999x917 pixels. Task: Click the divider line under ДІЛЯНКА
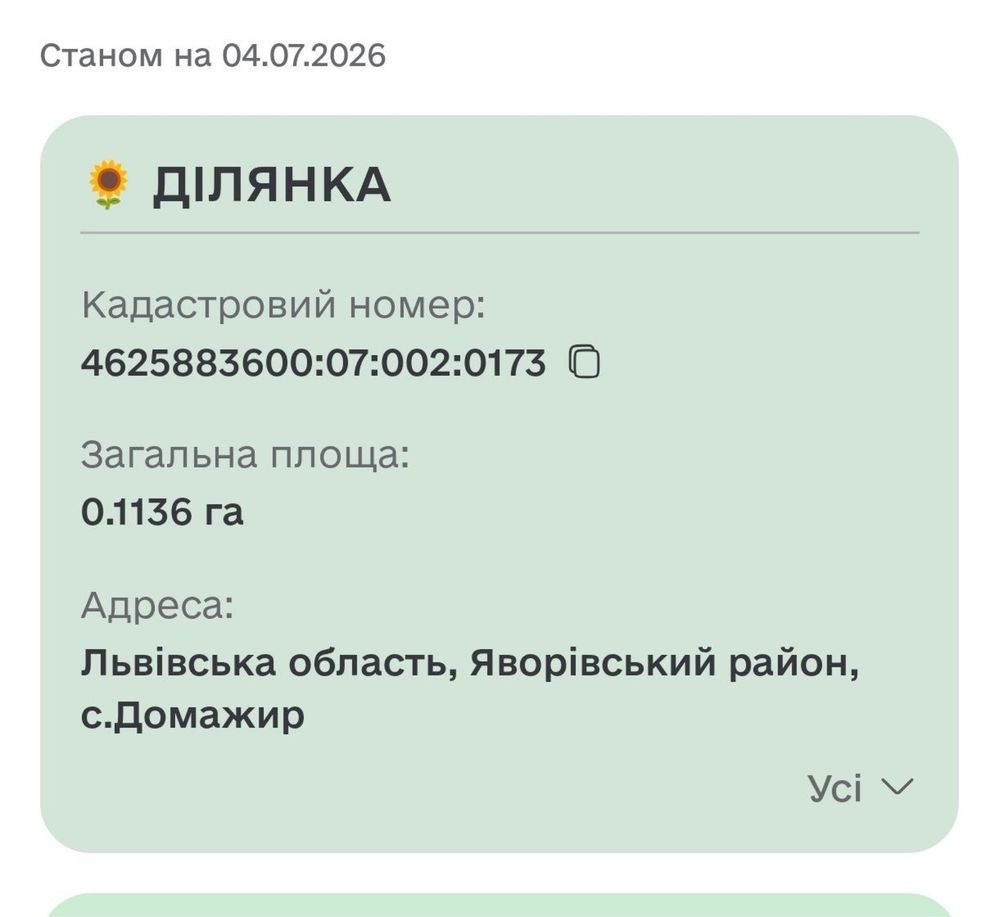point(500,233)
